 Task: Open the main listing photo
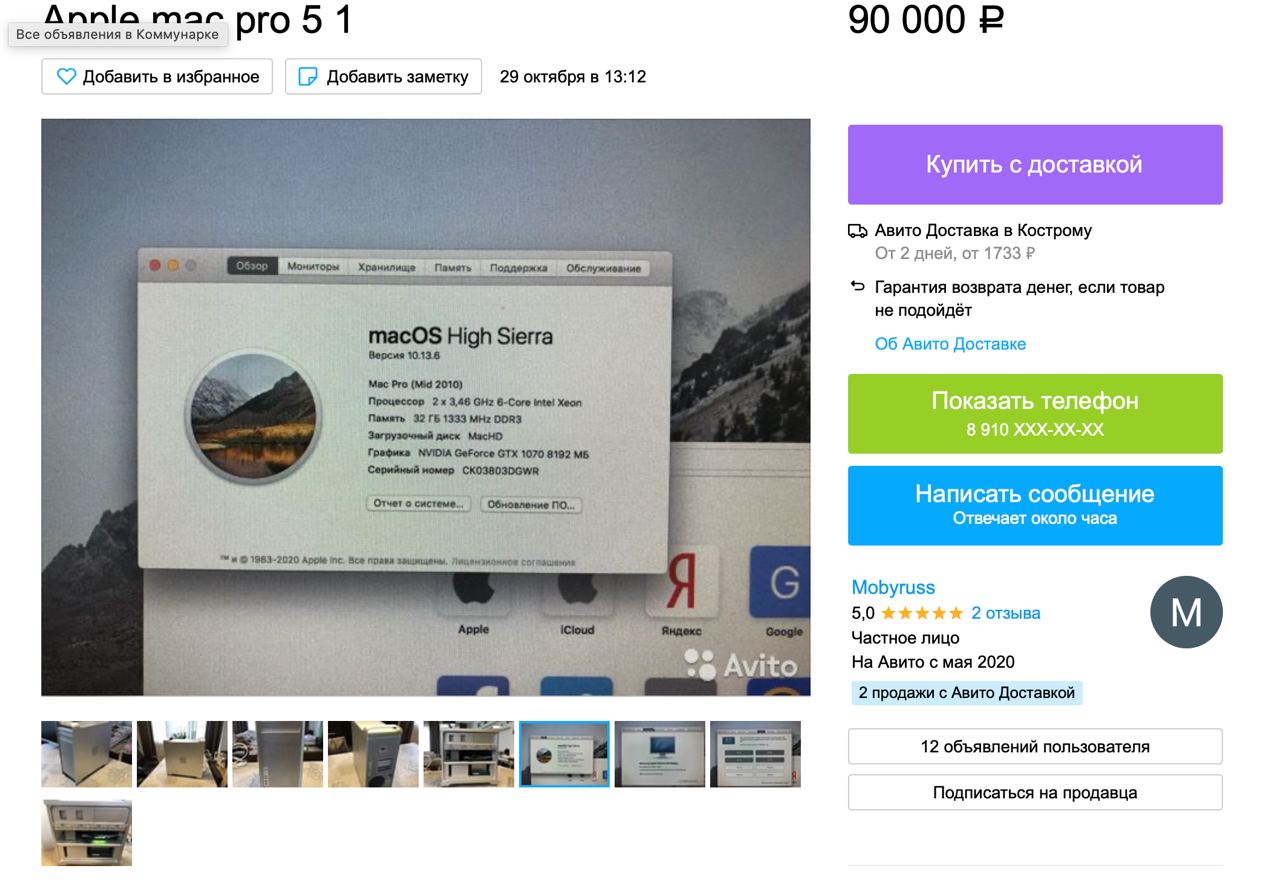[426, 407]
